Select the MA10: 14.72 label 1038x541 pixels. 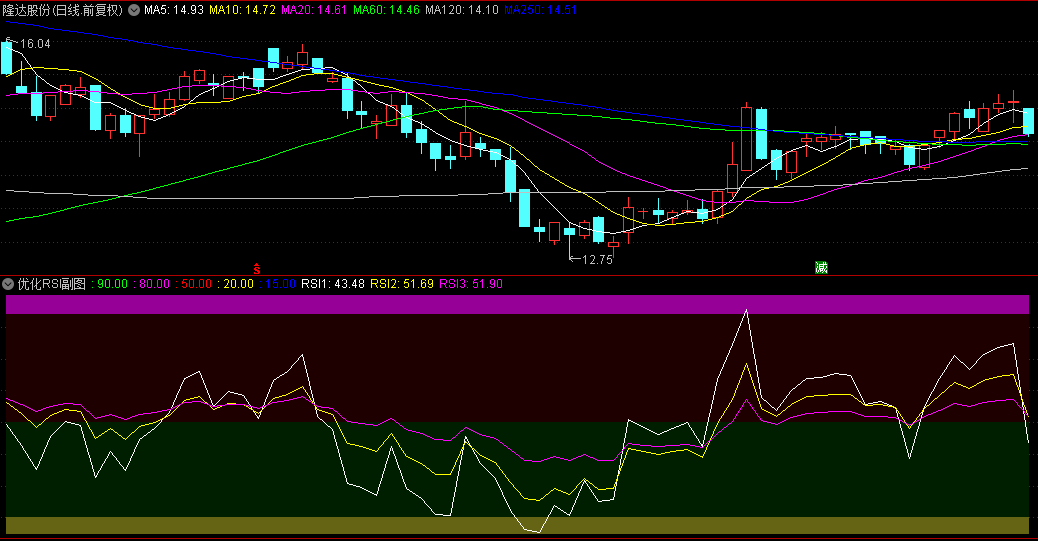[x=242, y=10]
